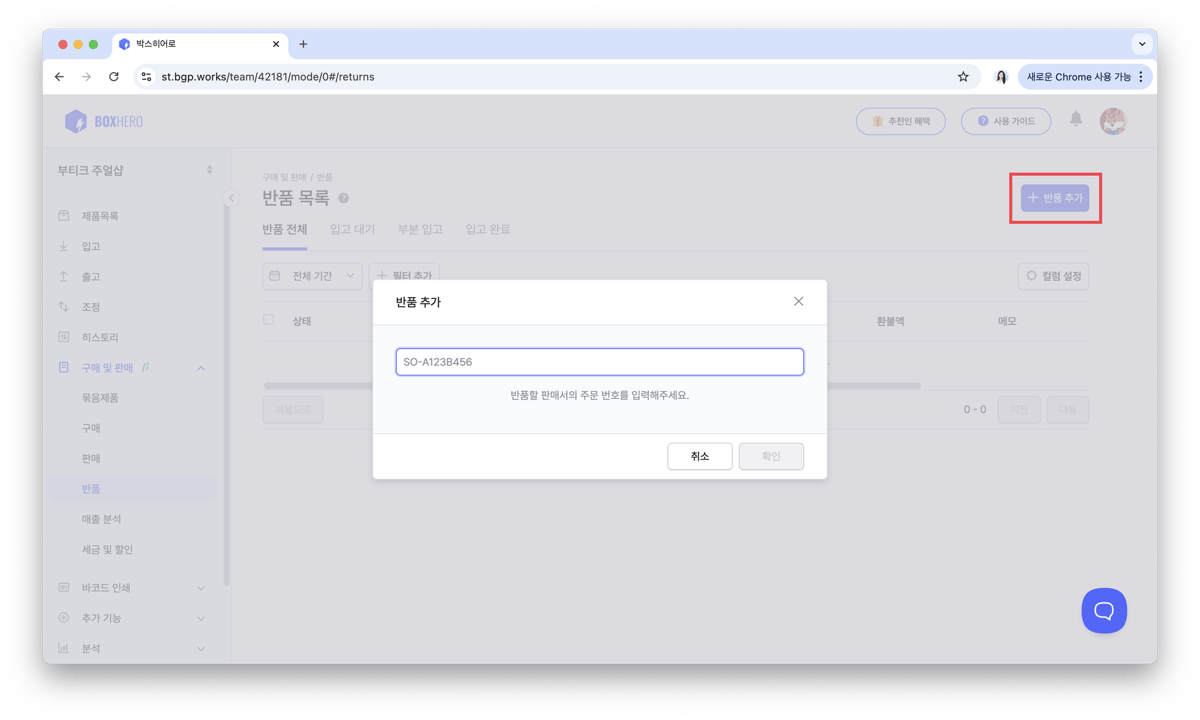The width and height of the screenshot is (1200, 720).
Task: Click the user profile avatar in header
Action: [x=1112, y=121]
